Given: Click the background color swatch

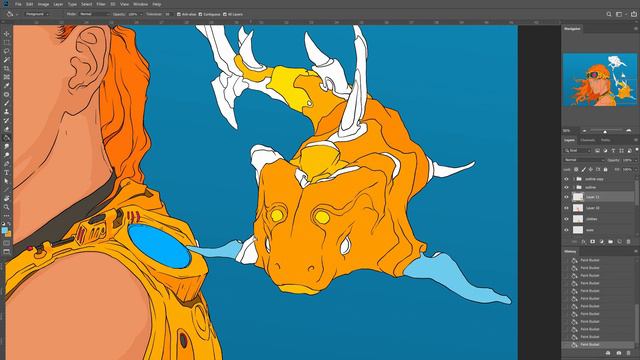Looking at the screenshot, I should tap(9, 234).
